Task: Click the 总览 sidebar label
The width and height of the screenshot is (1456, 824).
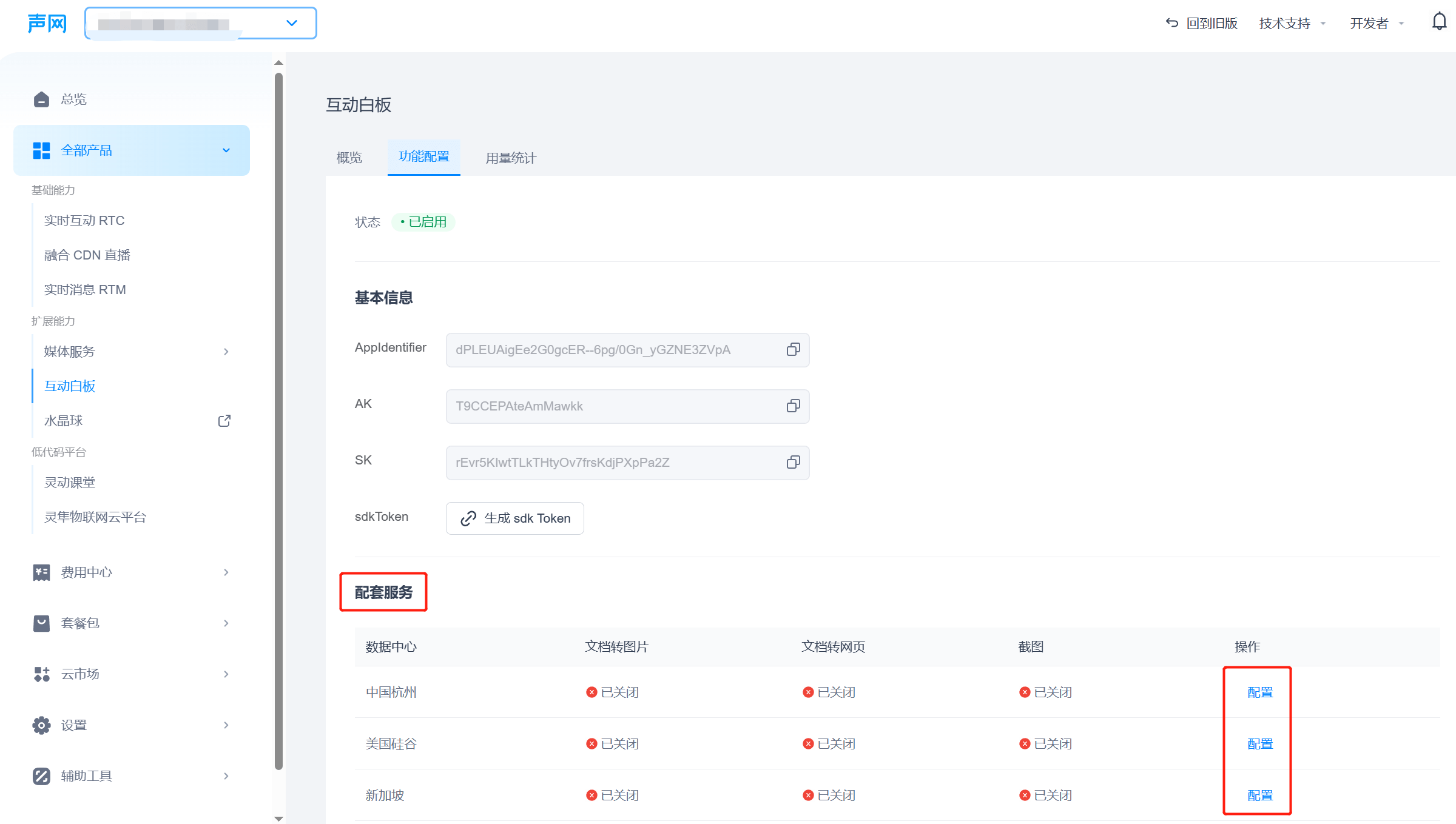Action: coord(74,99)
